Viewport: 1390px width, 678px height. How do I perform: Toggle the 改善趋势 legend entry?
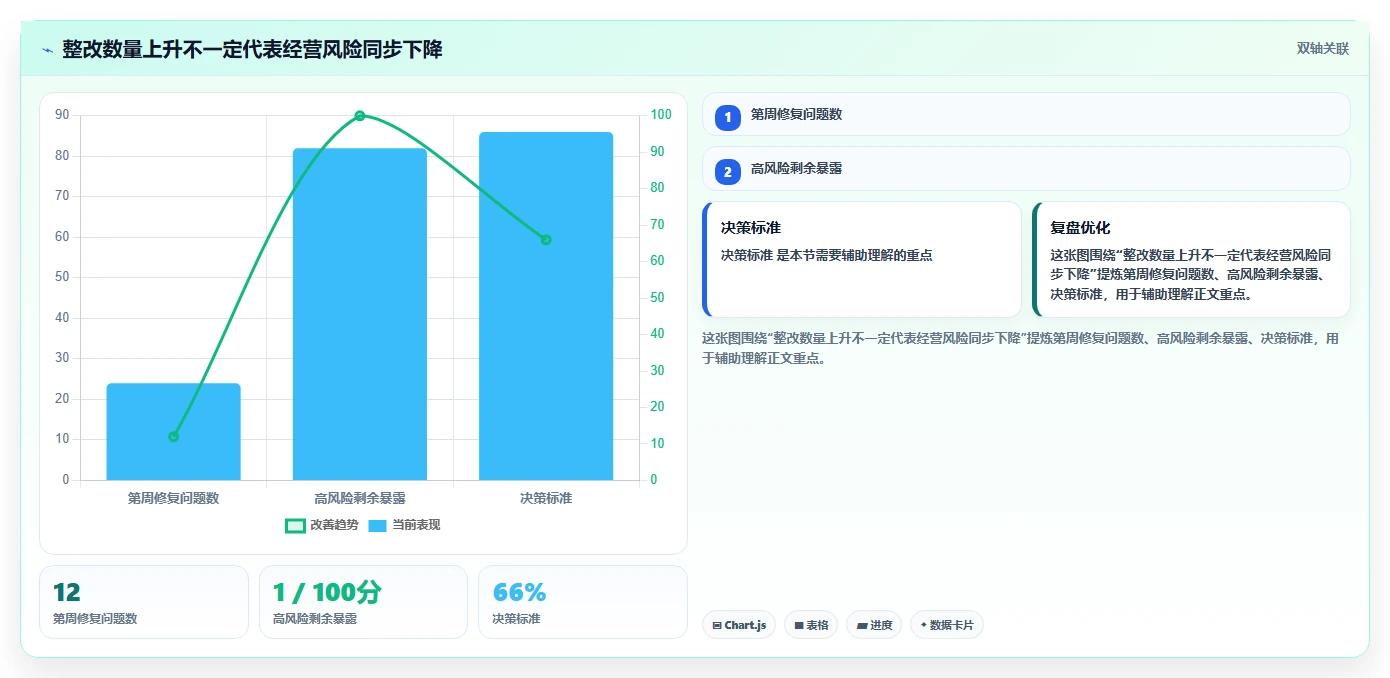tap(322, 525)
